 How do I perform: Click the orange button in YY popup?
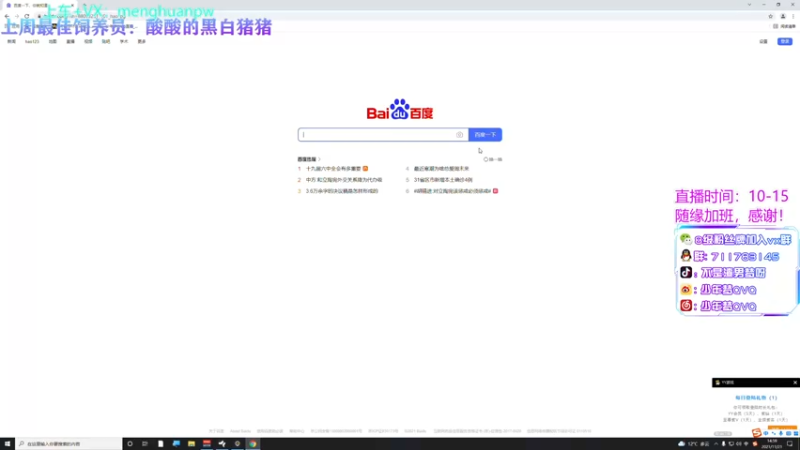(782, 427)
